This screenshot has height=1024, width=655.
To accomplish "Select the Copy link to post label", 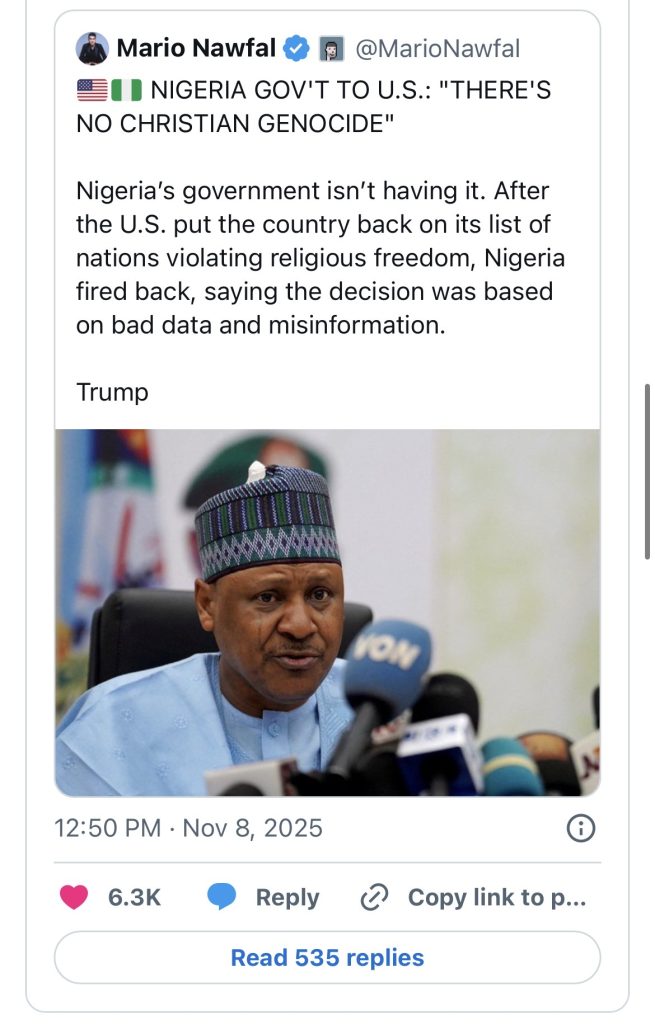I will (497, 897).
